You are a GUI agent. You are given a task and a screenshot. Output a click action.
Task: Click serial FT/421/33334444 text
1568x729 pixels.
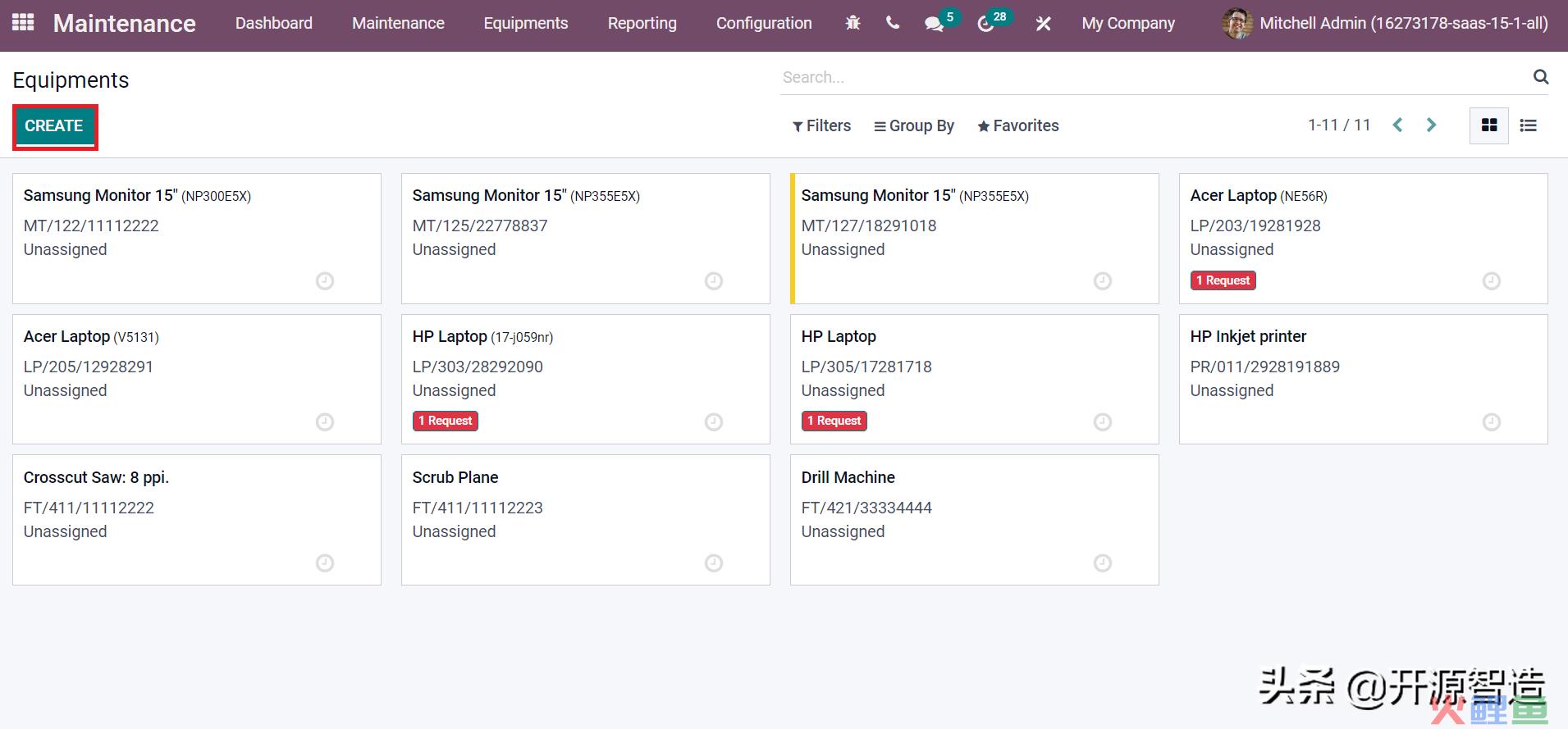tap(866, 508)
